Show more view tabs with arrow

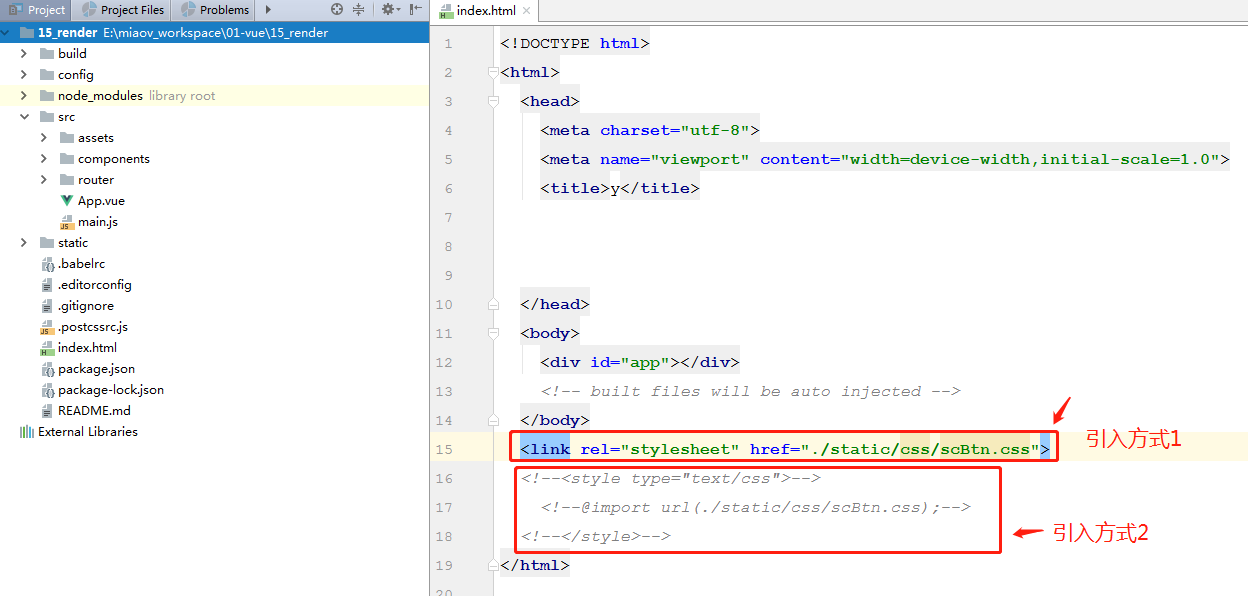268,10
